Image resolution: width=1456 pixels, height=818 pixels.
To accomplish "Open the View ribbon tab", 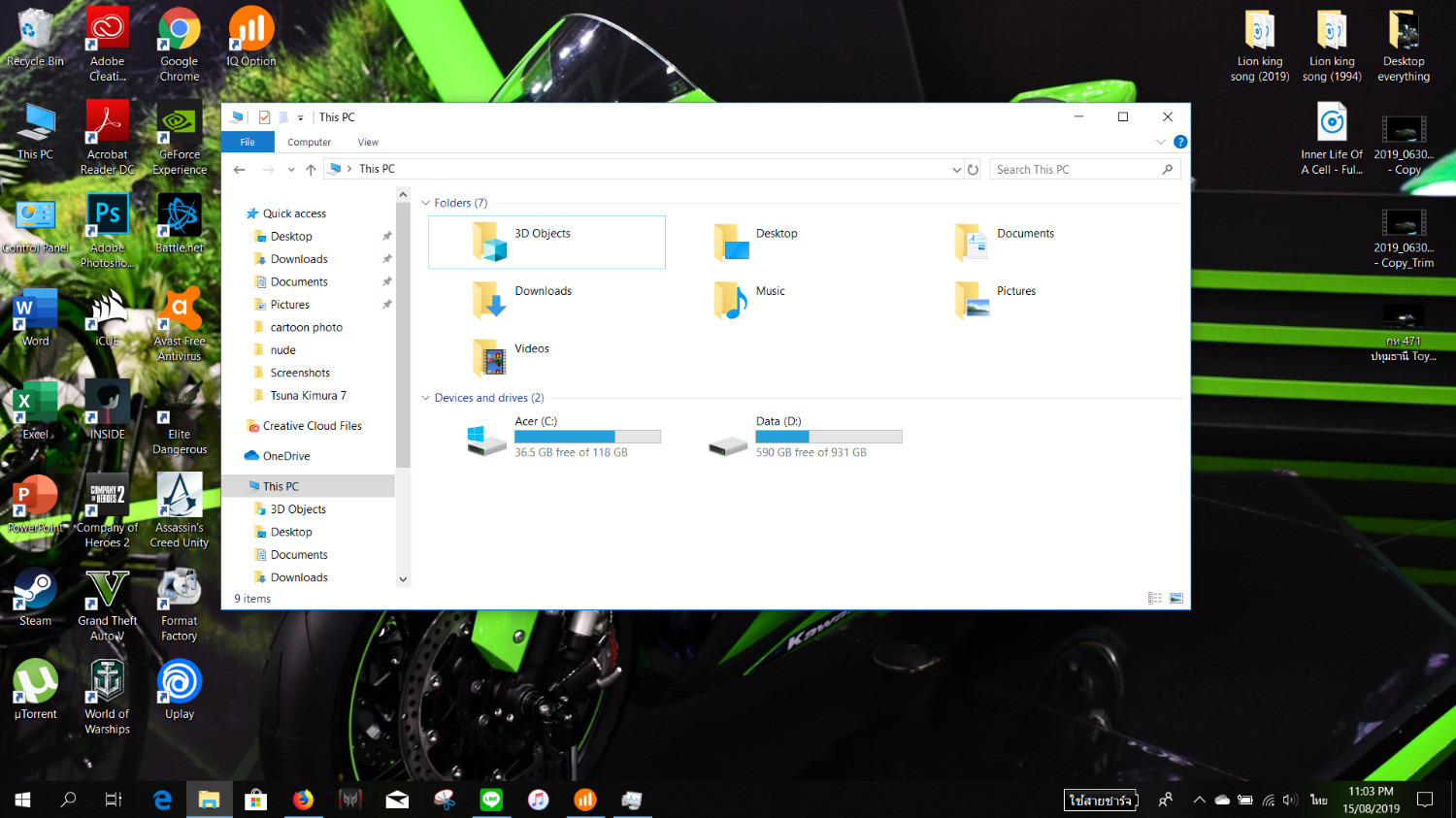I will point(368,142).
